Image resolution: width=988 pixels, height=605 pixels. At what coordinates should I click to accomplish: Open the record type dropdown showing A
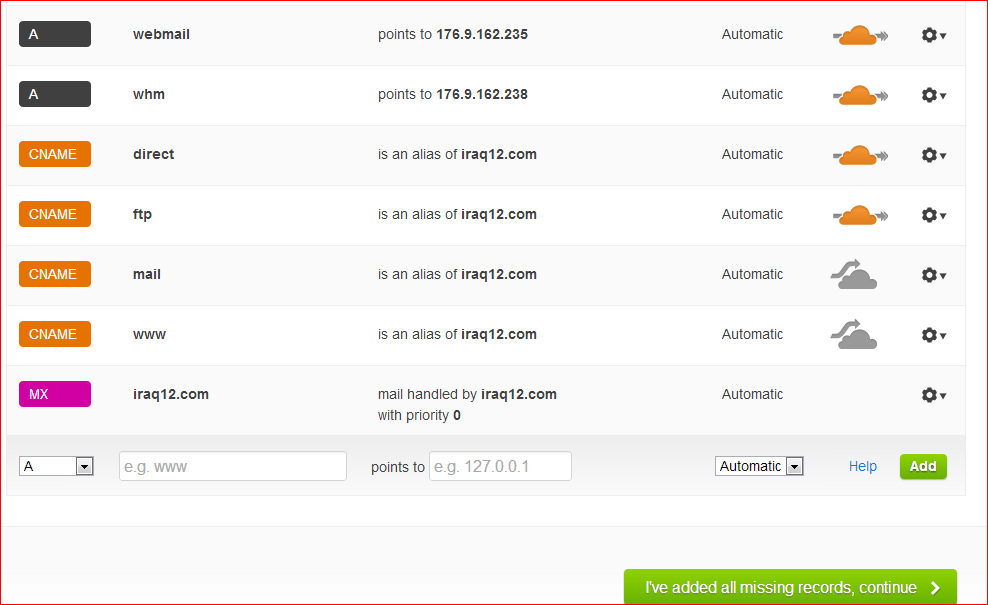(56, 466)
